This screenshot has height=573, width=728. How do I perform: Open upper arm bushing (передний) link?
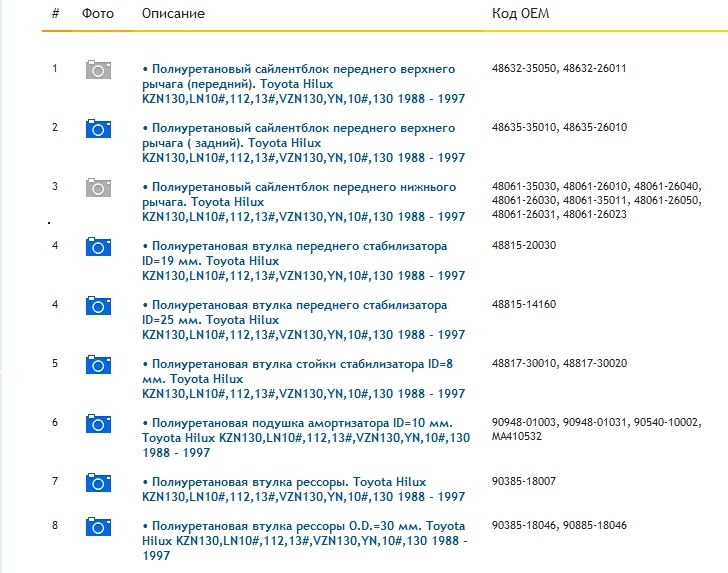click(304, 84)
